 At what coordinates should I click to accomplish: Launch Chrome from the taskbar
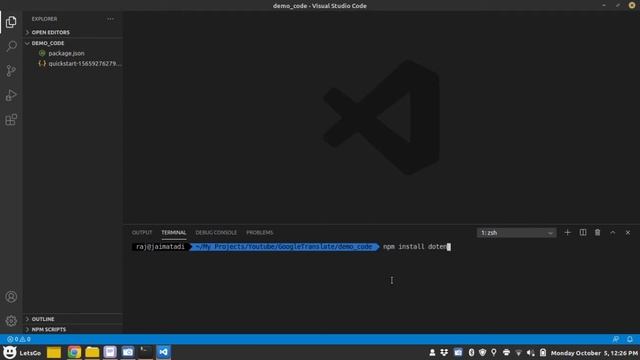click(x=74, y=352)
